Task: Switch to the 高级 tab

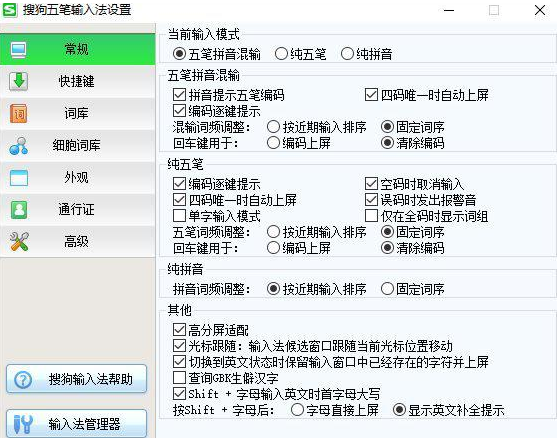Action: (x=78, y=242)
